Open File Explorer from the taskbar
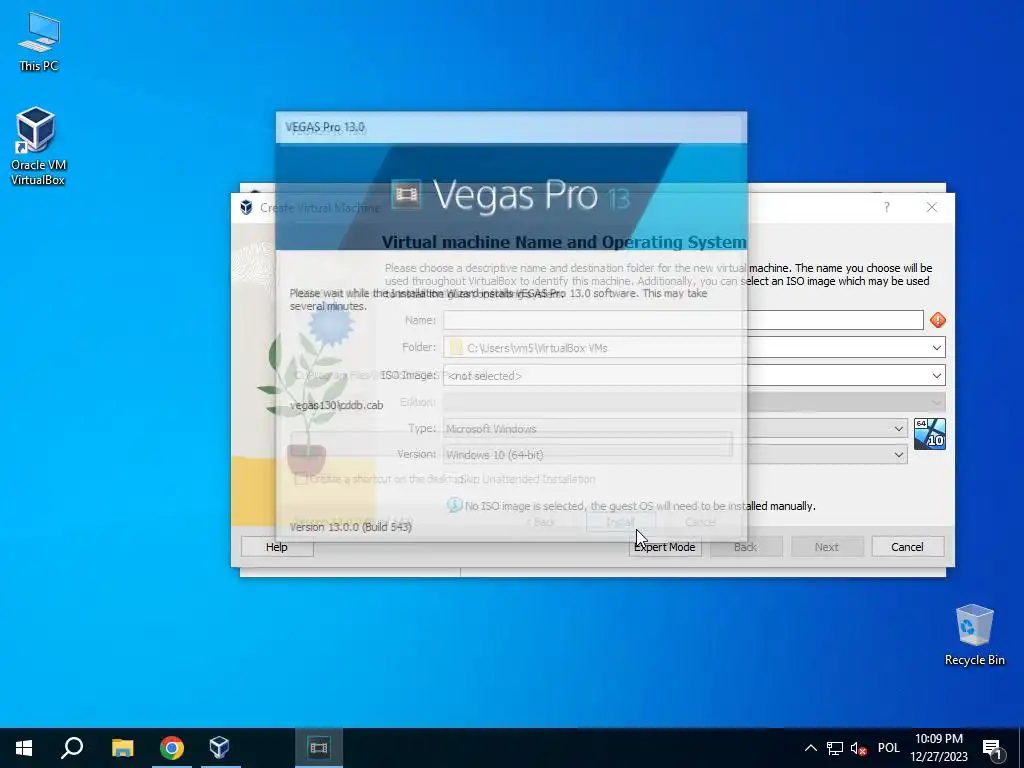 click(x=122, y=748)
